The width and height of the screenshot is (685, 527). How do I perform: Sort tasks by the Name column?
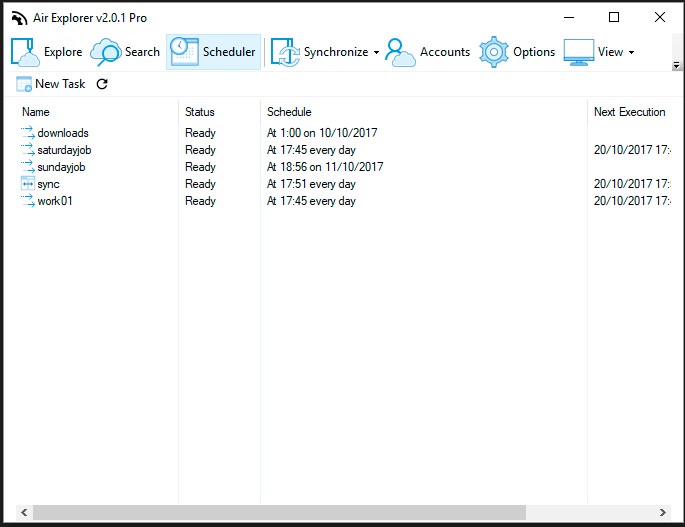click(36, 112)
